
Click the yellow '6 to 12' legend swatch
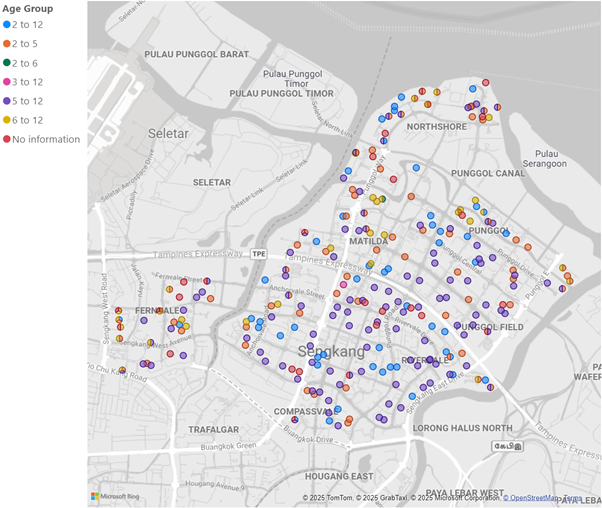pos(7,120)
